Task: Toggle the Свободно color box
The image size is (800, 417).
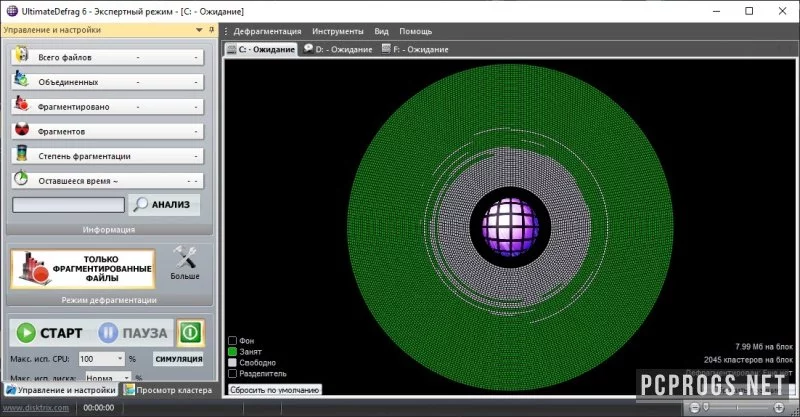Action: pos(233,362)
